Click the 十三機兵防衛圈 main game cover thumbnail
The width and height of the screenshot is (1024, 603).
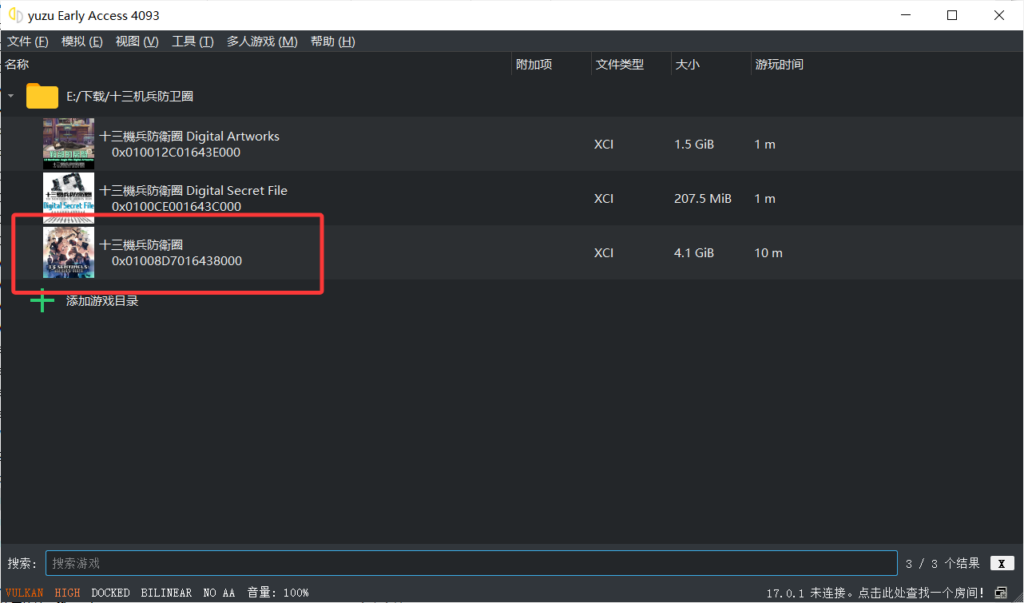(69, 252)
